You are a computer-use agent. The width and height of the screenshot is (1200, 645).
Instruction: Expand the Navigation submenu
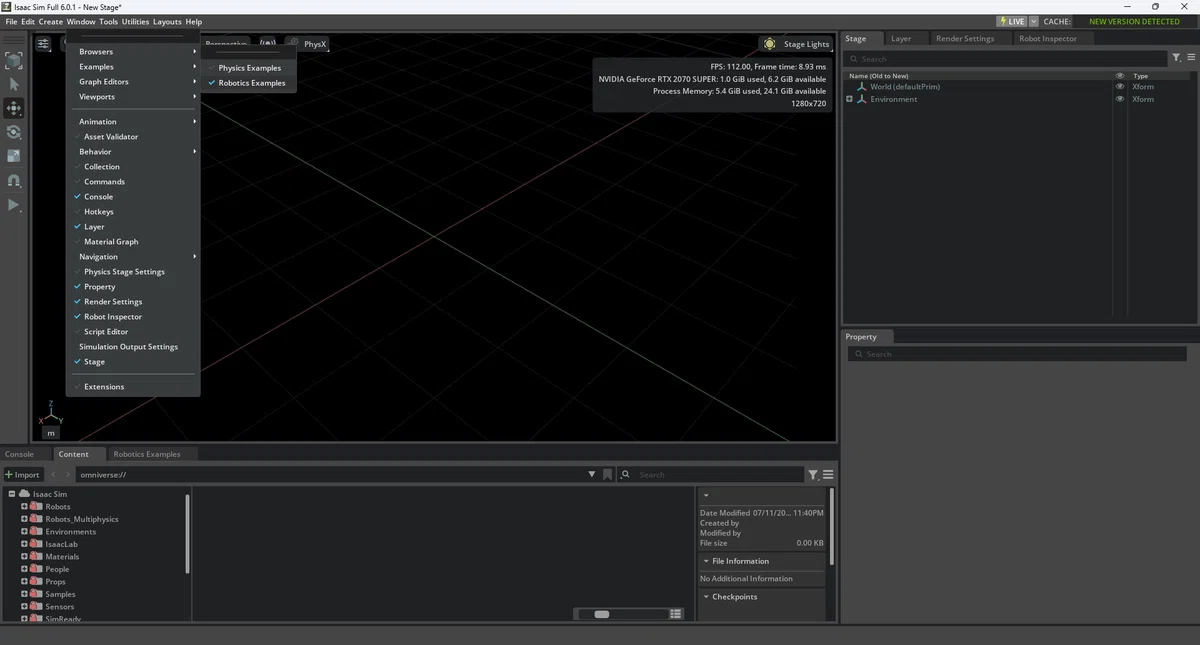click(133, 257)
